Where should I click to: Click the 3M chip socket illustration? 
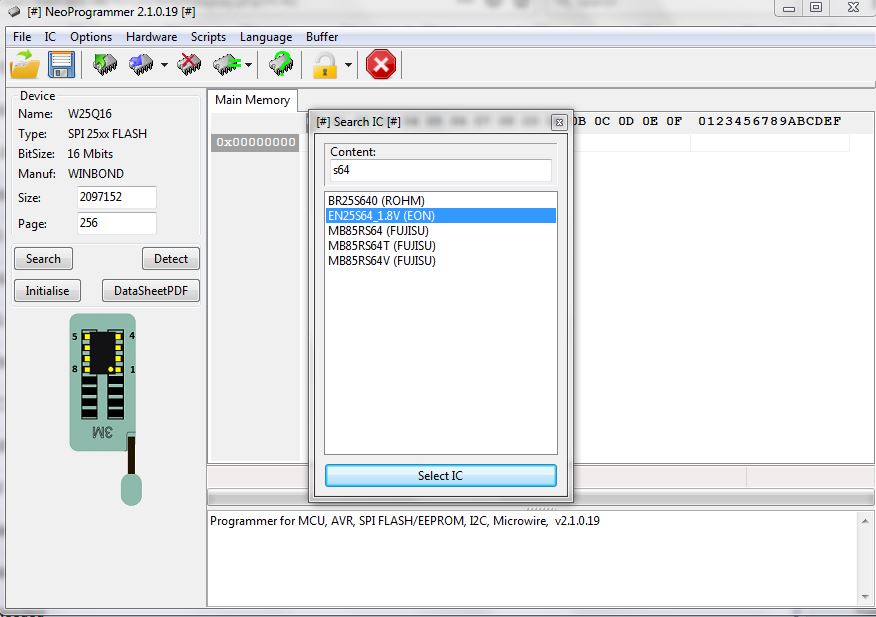pos(104,408)
